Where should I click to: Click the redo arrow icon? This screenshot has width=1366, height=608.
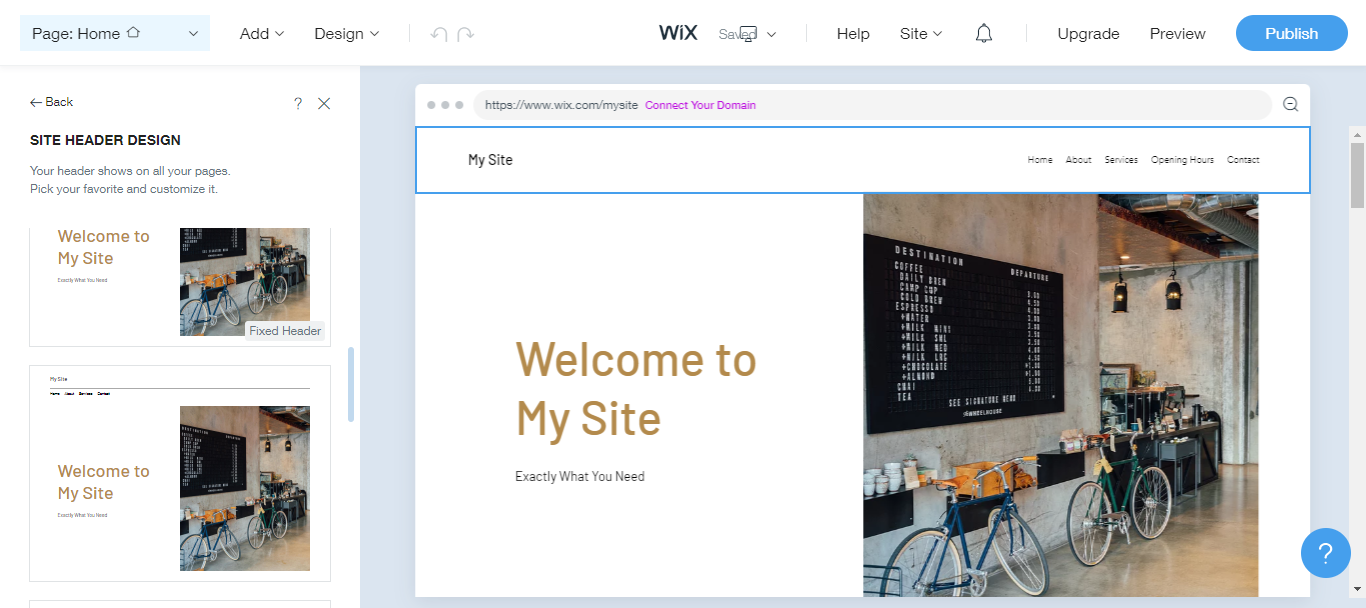(x=465, y=34)
